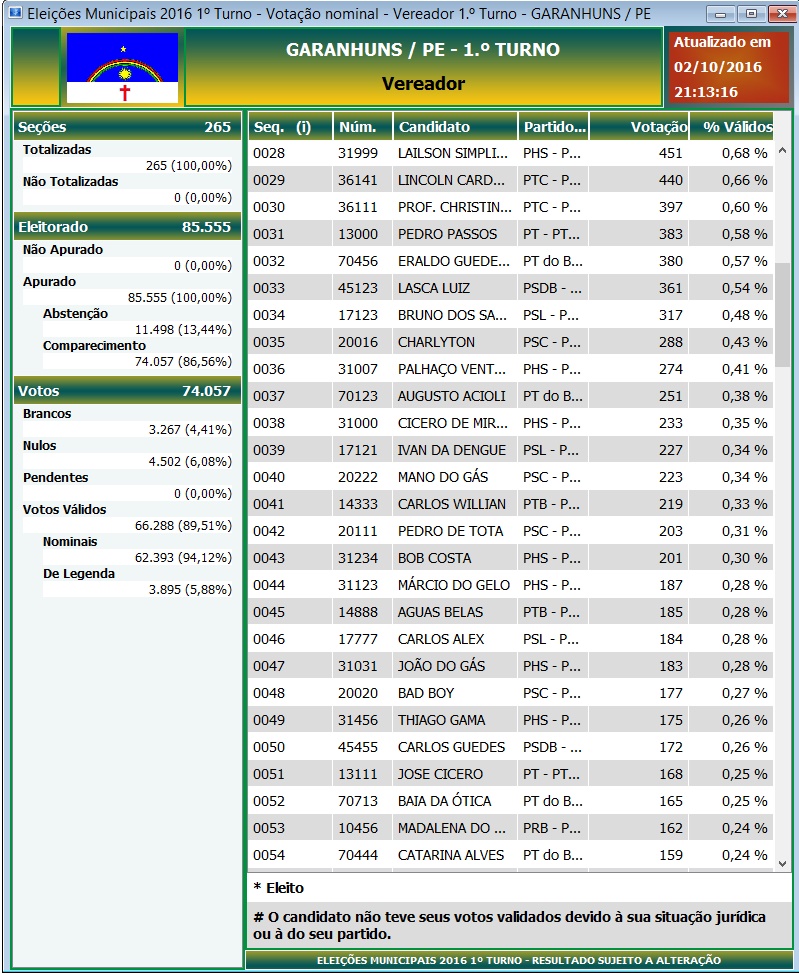Screen dimensions: 799x974
Task: Minimize the Eleições Municipais window
Action: point(720,14)
